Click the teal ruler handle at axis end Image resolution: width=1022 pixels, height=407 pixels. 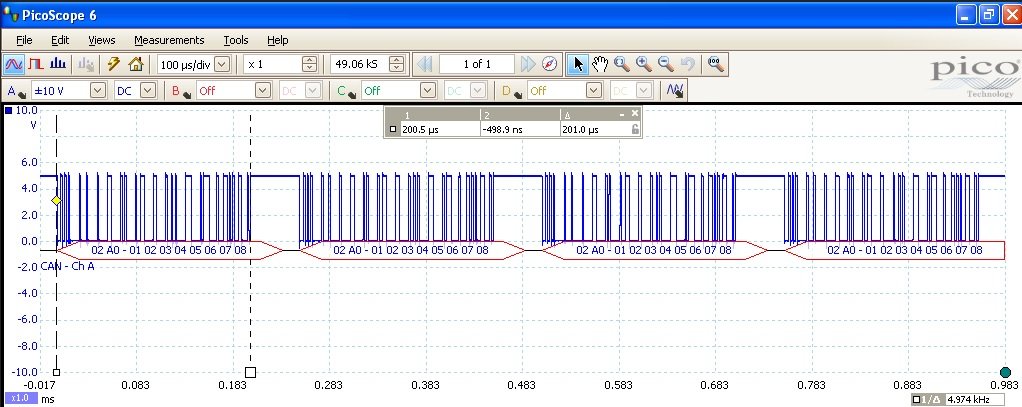coord(1005,372)
